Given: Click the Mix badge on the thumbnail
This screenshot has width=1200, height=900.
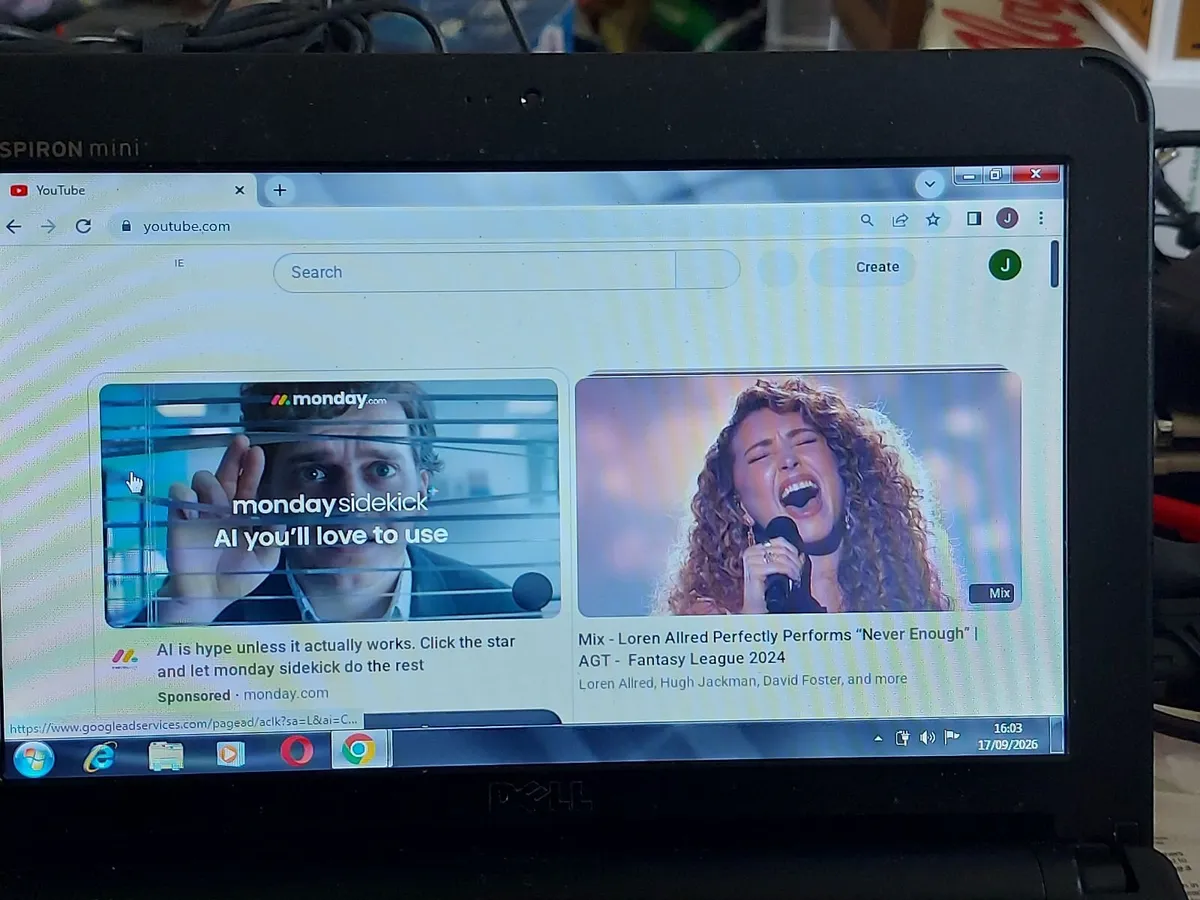Looking at the screenshot, I should click(992, 593).
